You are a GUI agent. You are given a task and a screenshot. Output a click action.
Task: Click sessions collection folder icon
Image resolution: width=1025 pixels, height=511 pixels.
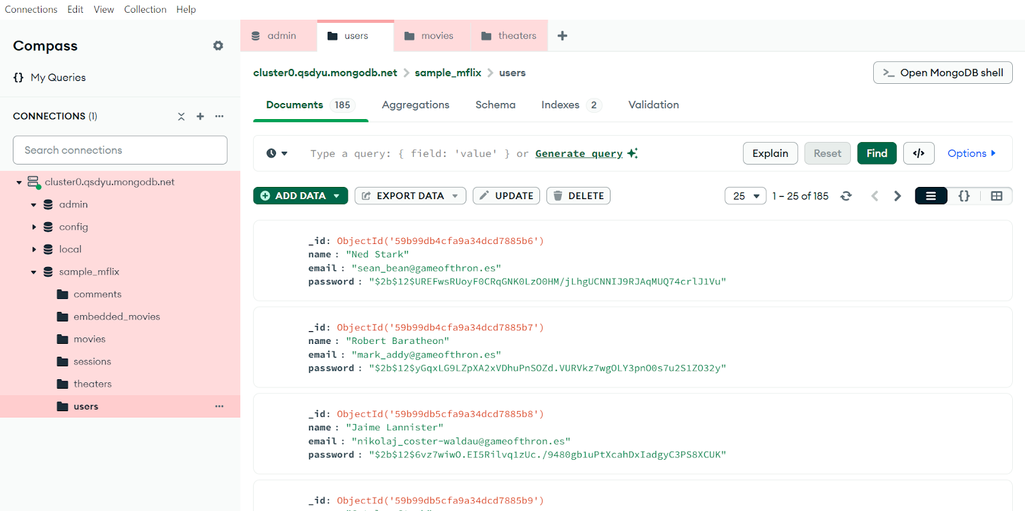pyautogui.click(x=62, y=361)
